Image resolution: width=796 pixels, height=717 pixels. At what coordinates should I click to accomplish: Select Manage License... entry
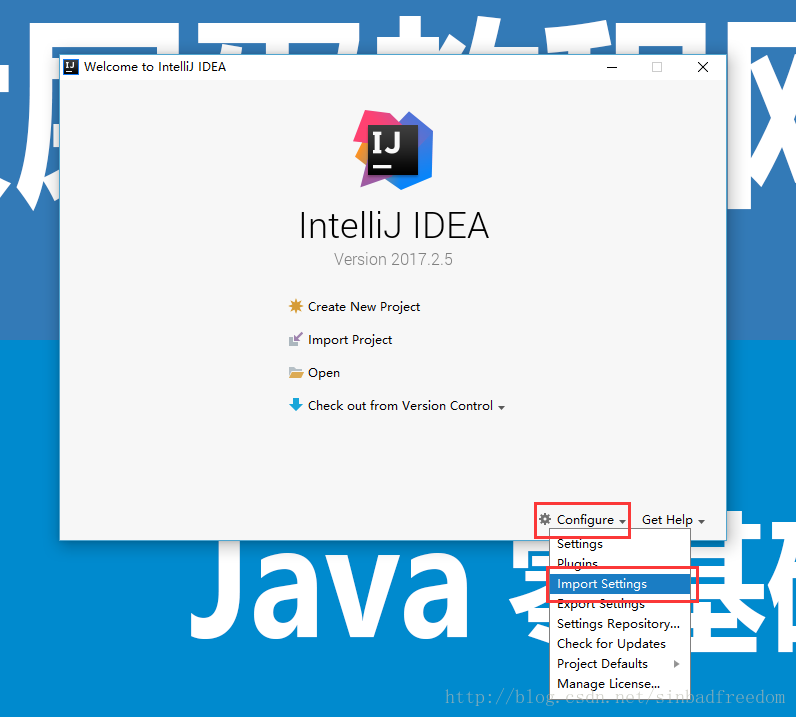click(x=620, y=683)
